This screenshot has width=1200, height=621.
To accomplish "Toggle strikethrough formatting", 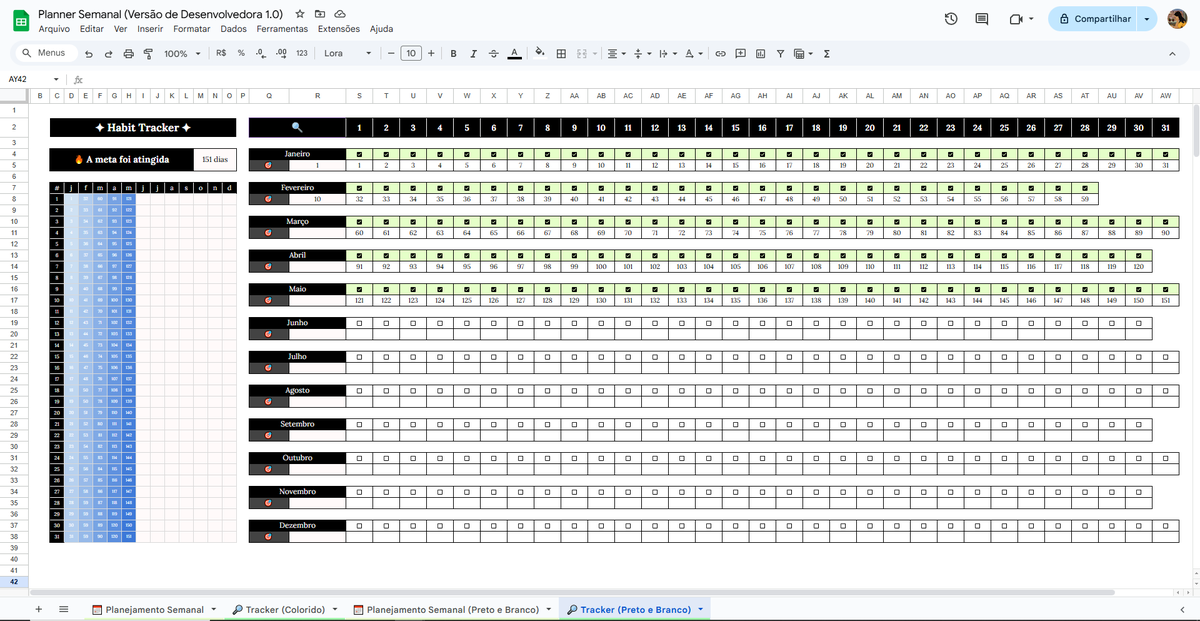I will (494, 53).
